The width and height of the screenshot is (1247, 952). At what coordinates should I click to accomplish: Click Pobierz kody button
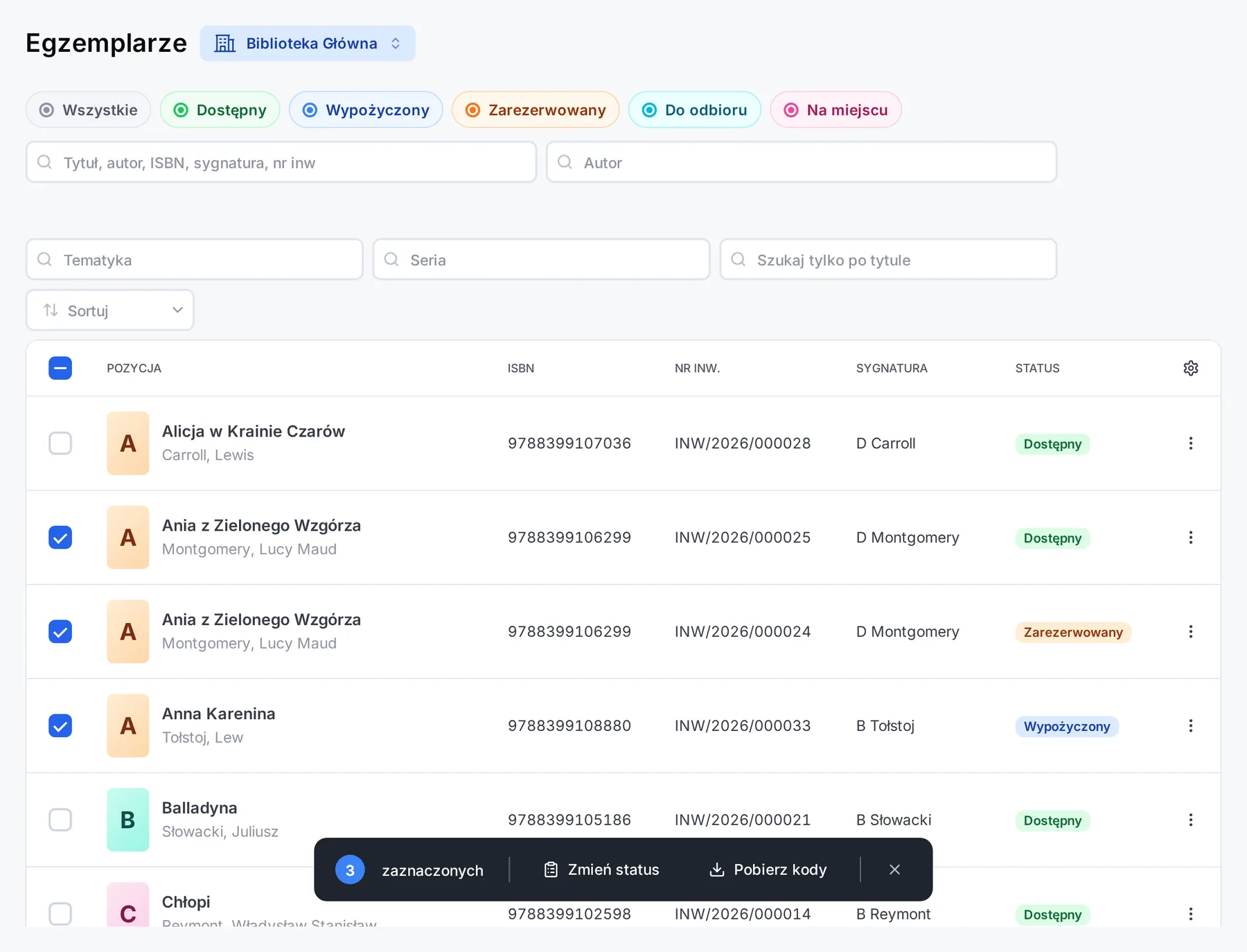pyautogui.click(x=768, y=870)
